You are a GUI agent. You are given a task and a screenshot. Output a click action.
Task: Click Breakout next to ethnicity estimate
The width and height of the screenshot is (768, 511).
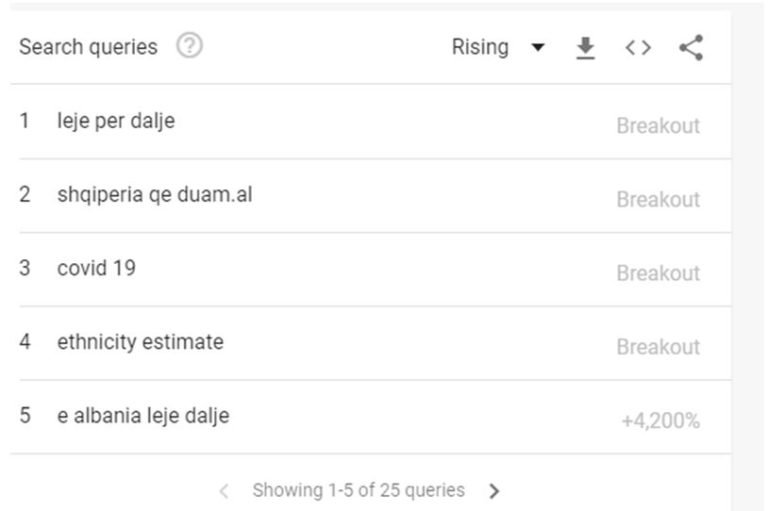658,347
